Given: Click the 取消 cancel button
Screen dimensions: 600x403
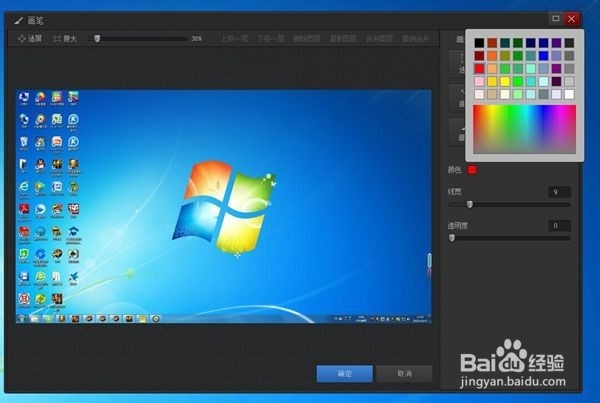Looking at the screenshot, I should (404, 374).
